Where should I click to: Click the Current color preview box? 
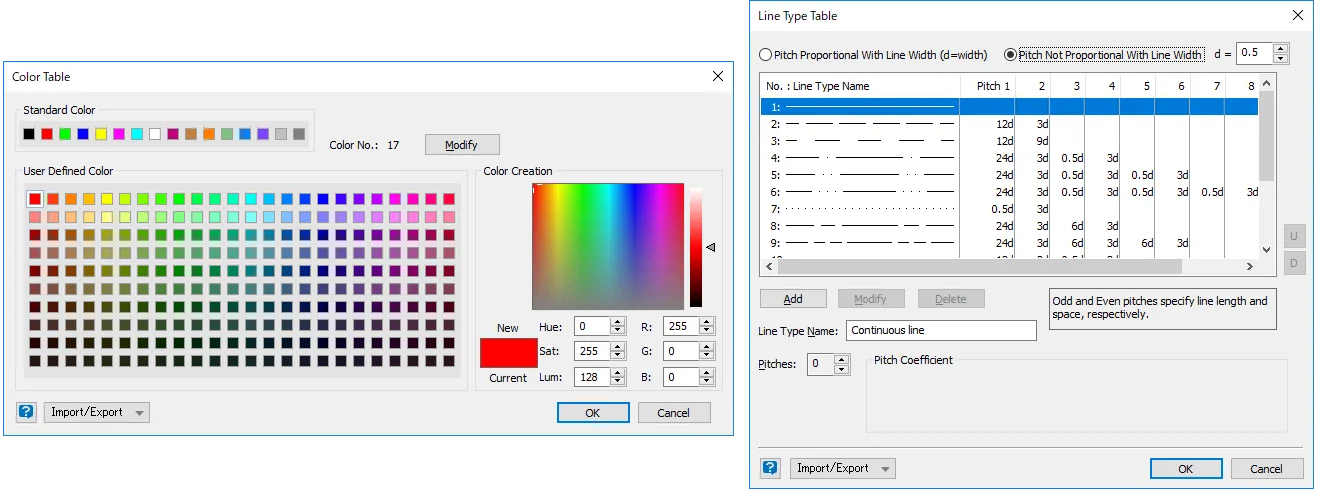click(508, 353)
